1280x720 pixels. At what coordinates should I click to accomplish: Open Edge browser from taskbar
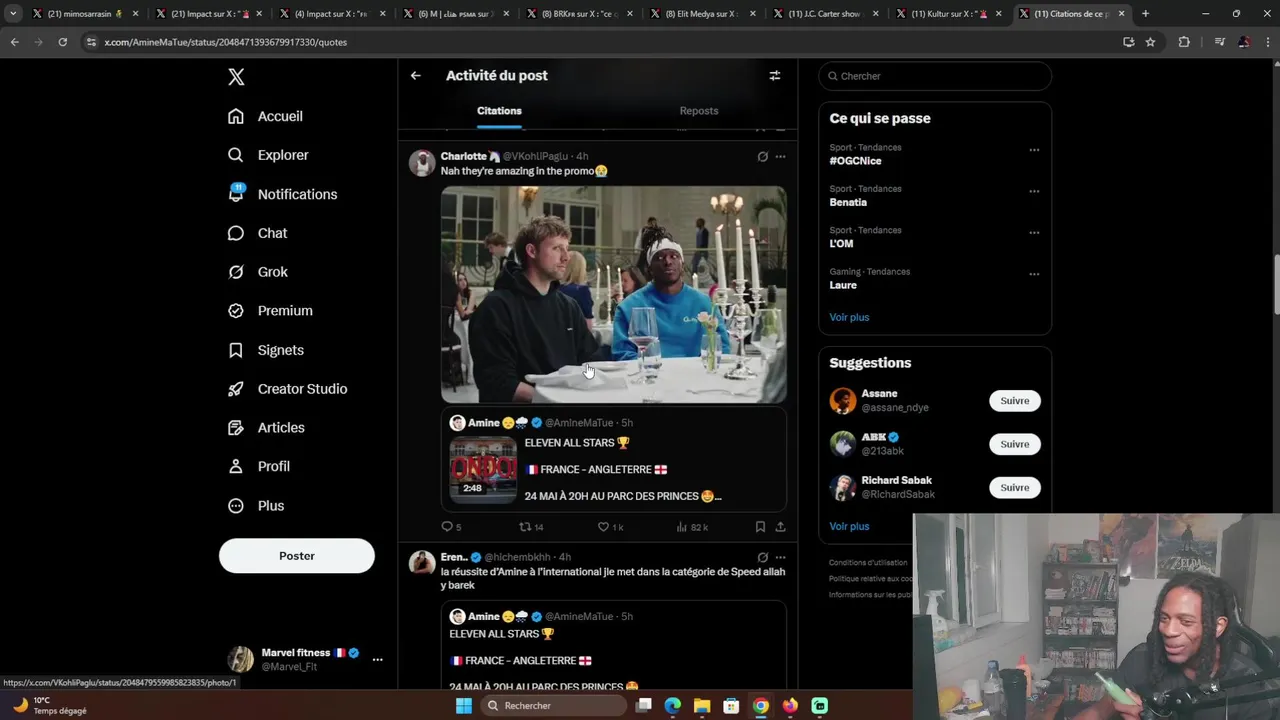(x=673, y=705)
